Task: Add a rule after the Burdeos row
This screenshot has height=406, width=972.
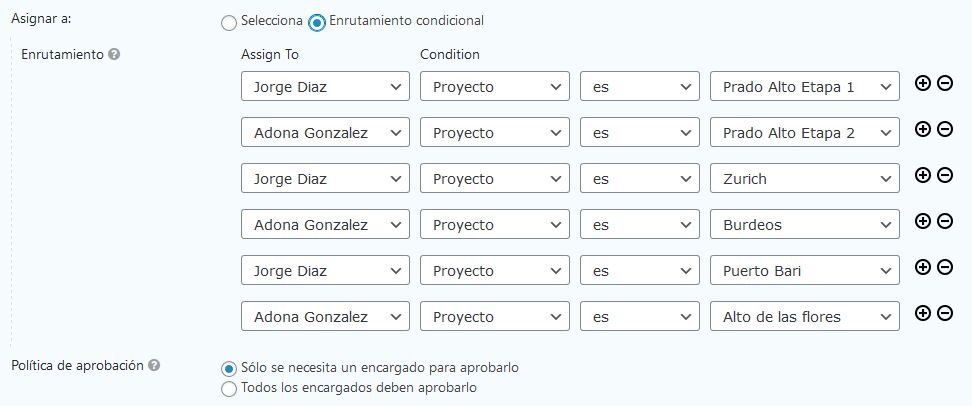Action: coord(923,221)
